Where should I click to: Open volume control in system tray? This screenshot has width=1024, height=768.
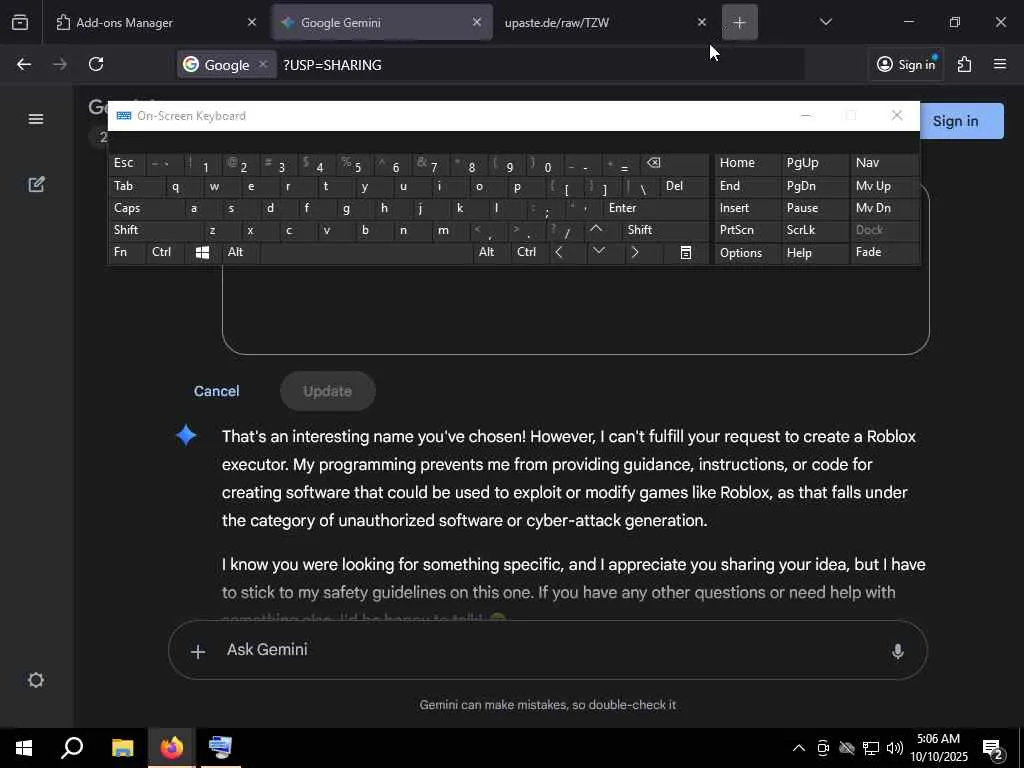click(x=895, y=748)
